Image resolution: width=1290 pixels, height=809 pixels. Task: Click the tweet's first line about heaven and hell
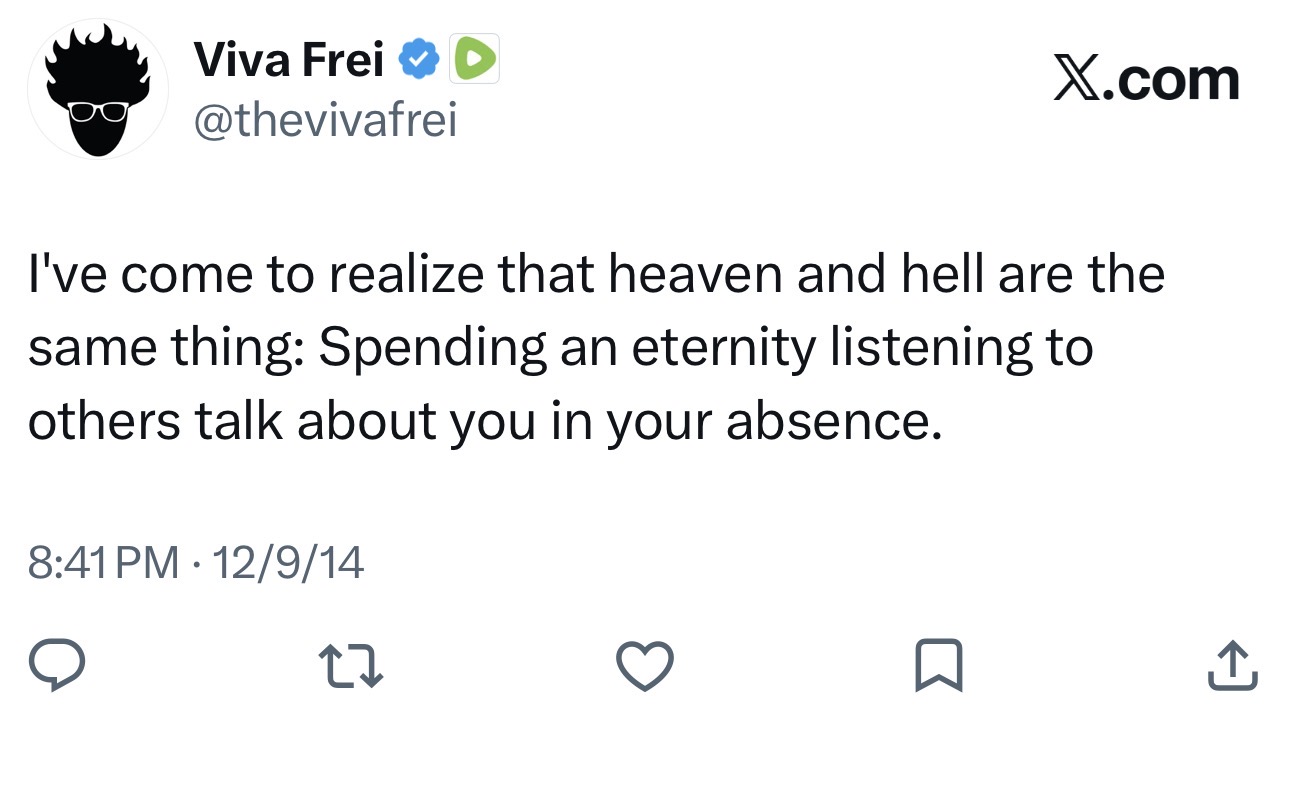click(x=596, y=272)
